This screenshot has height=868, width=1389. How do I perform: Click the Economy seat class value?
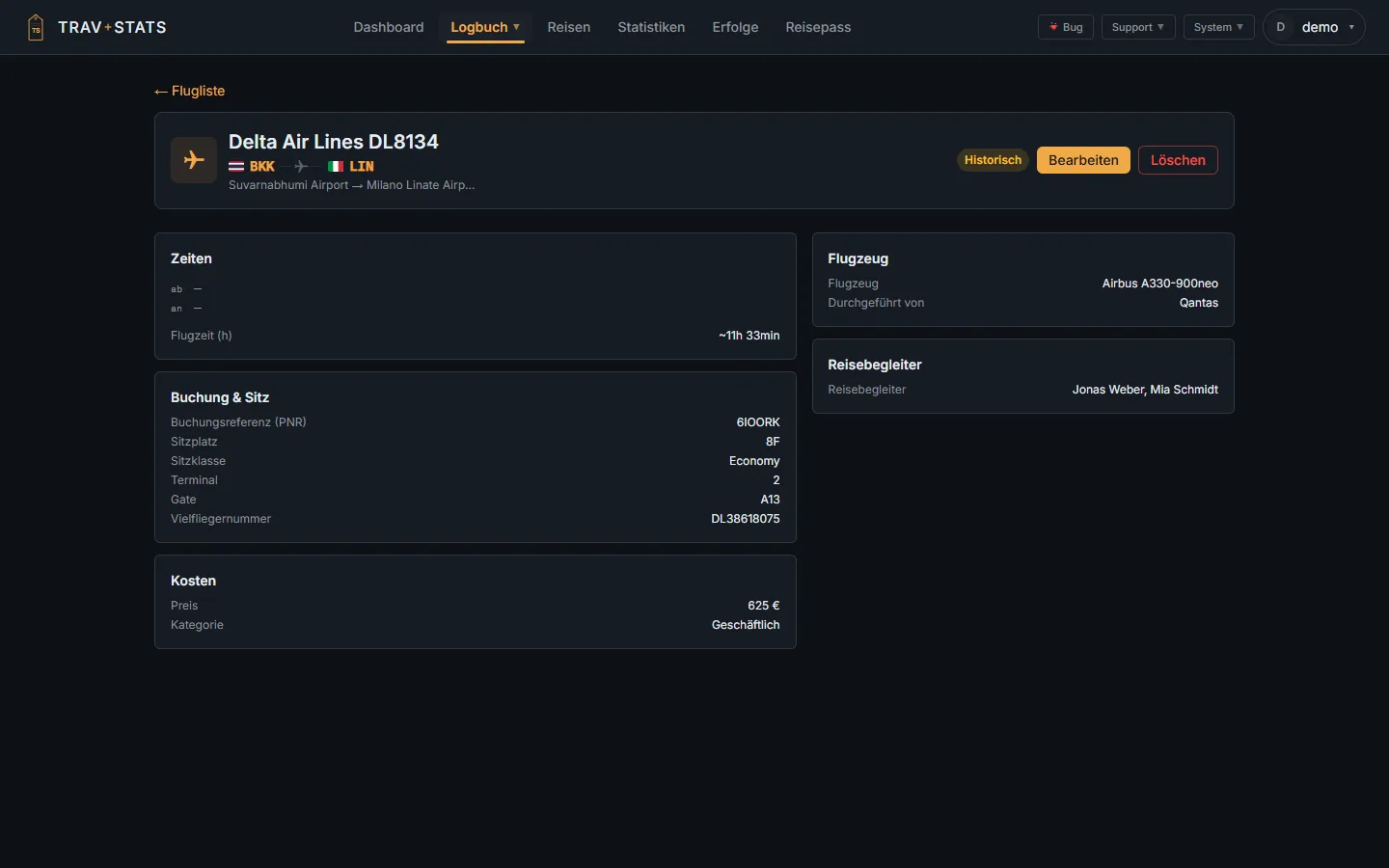click(x=754, y=461)
